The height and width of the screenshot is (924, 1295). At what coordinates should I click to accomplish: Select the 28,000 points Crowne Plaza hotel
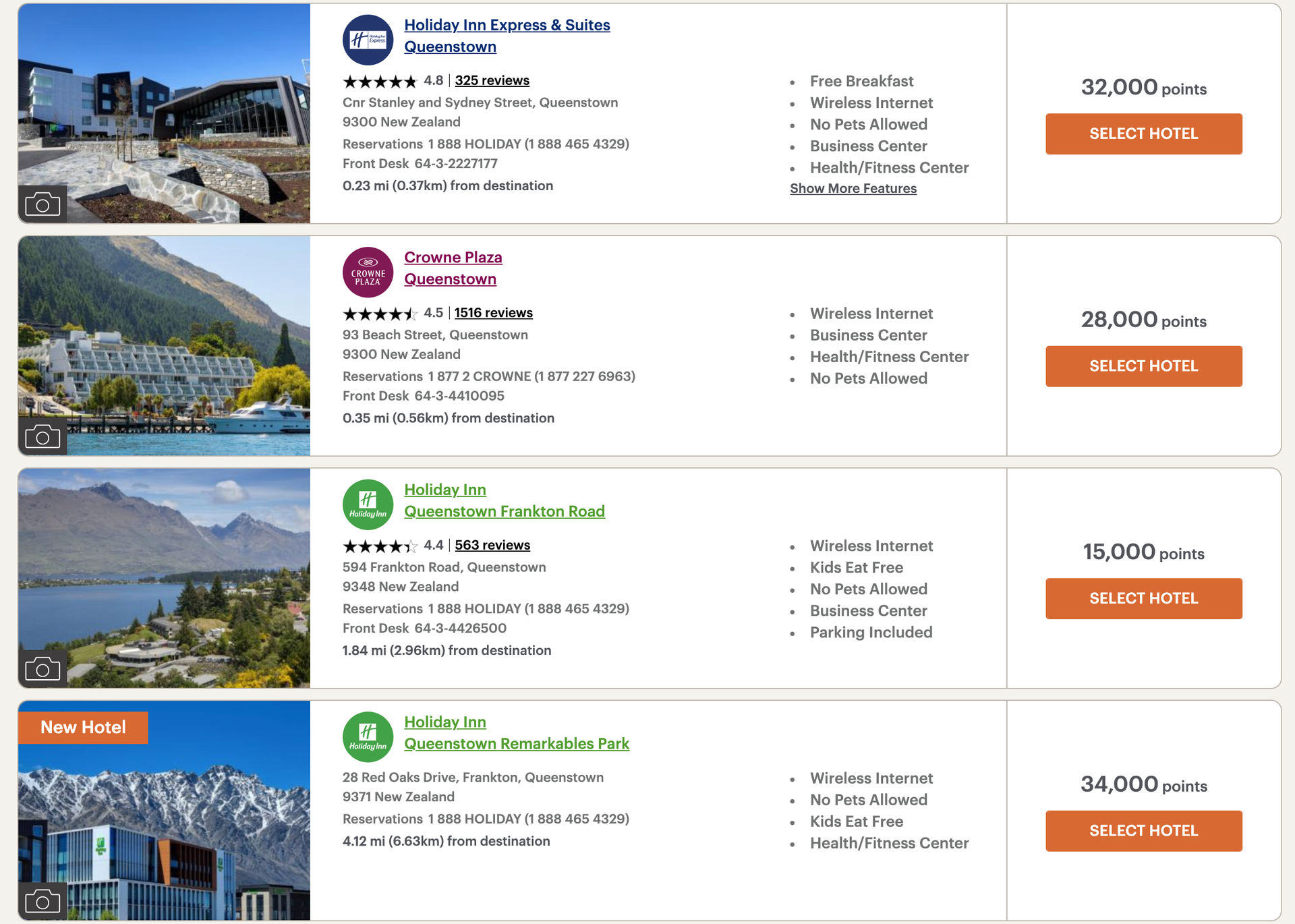click(1143, 366)
